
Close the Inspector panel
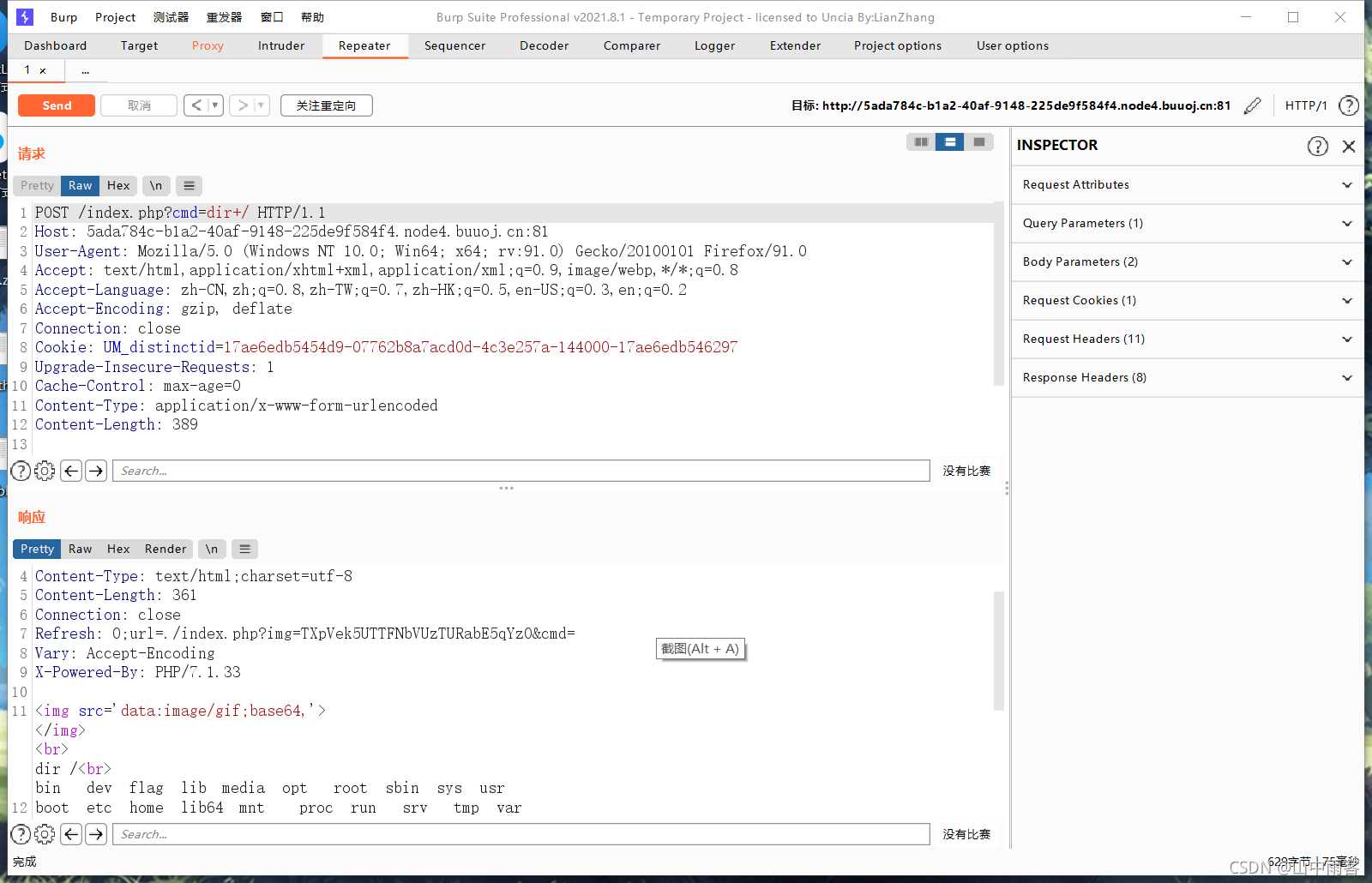(x=1349, y=146)
